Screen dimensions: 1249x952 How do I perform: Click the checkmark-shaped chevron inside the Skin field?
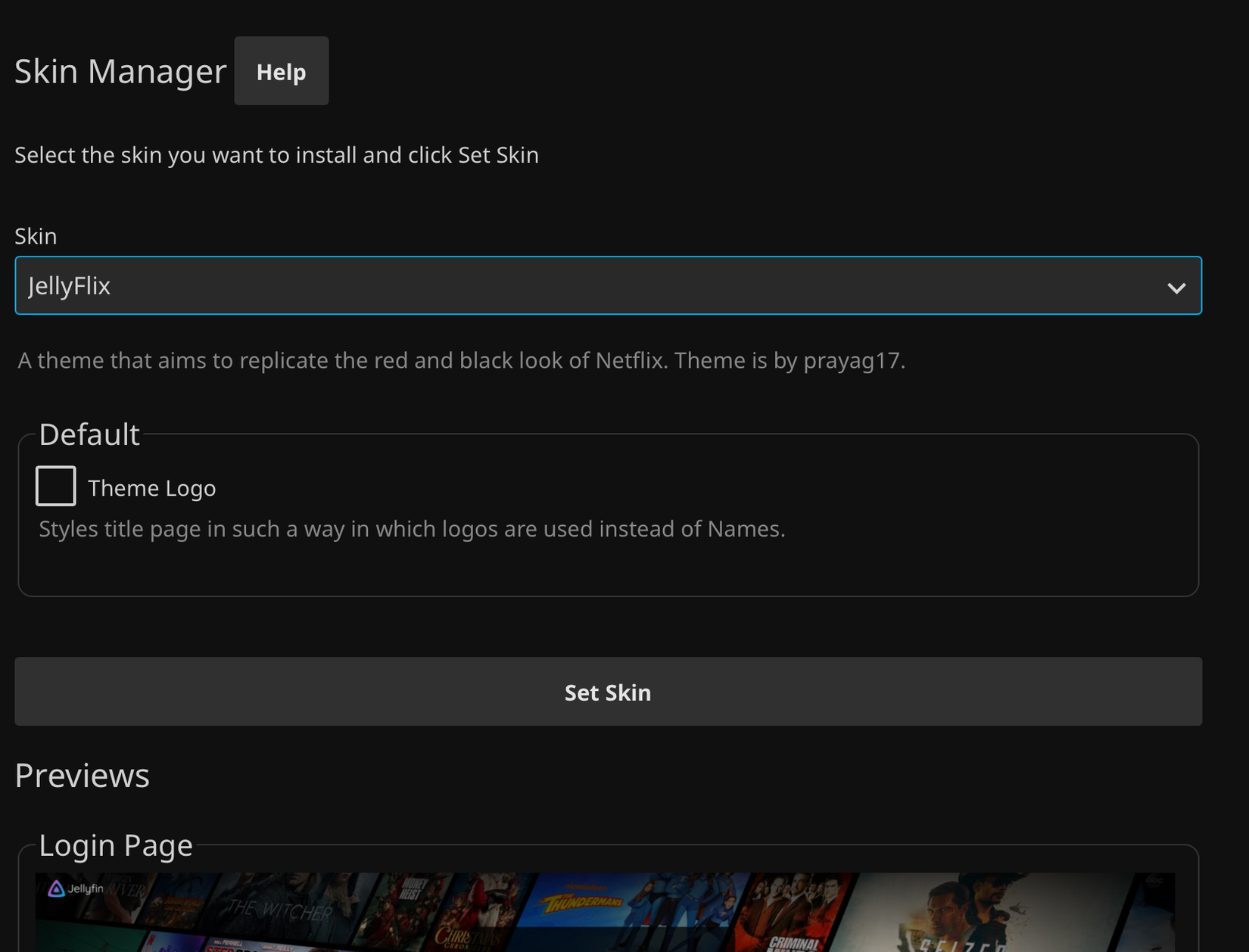1176,287
